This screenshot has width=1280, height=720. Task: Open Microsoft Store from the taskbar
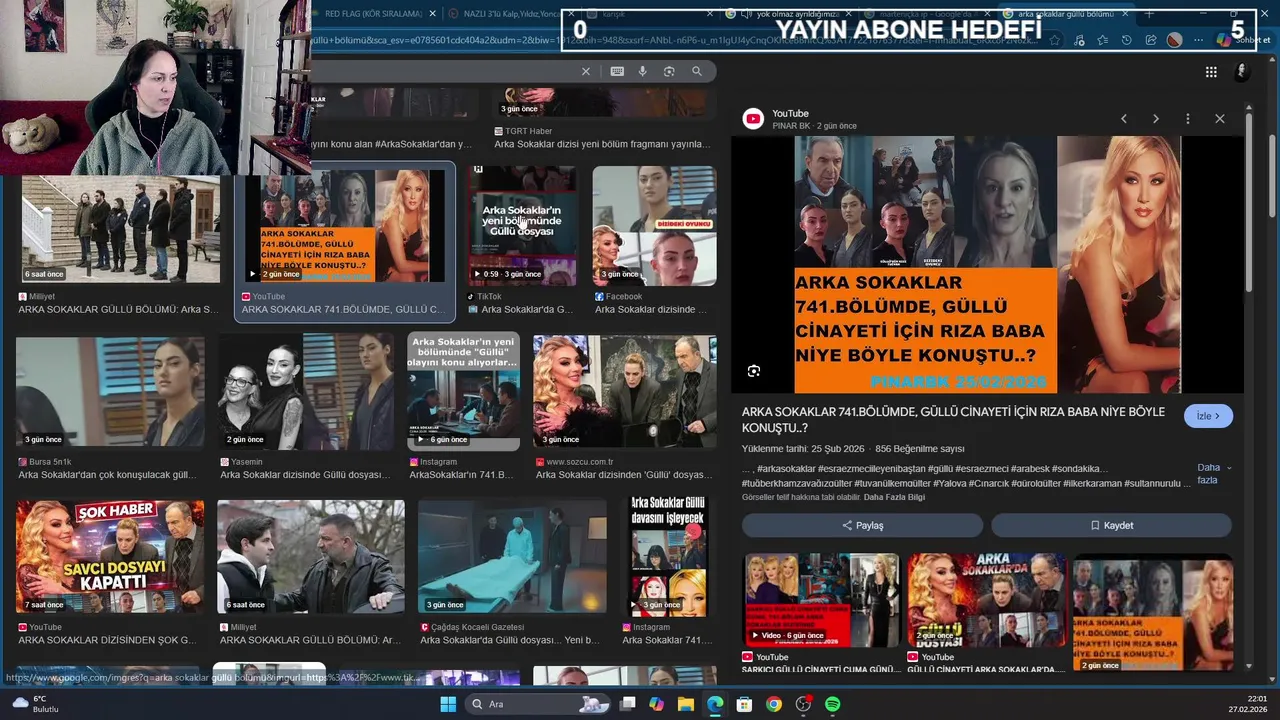click(x=744, y=704)
